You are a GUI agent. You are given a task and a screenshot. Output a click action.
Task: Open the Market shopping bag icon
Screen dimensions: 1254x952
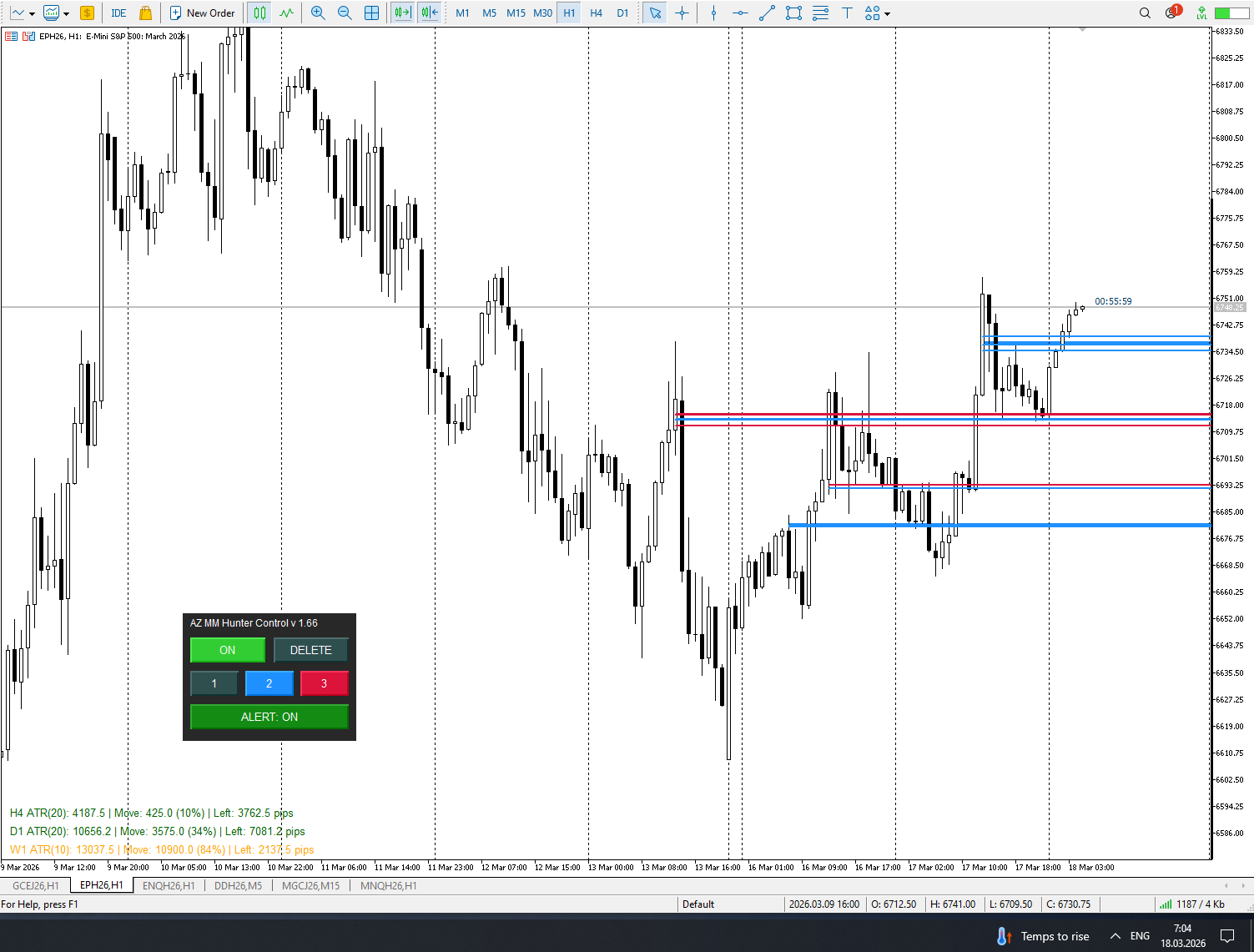point(146,13)
